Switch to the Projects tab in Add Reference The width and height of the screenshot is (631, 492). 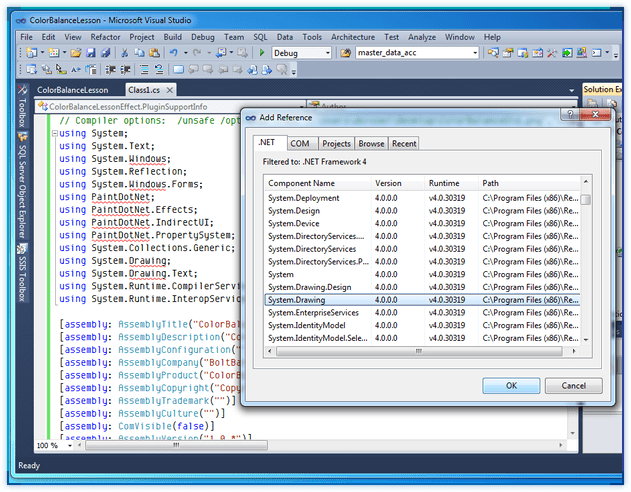(x=336, y=144)
